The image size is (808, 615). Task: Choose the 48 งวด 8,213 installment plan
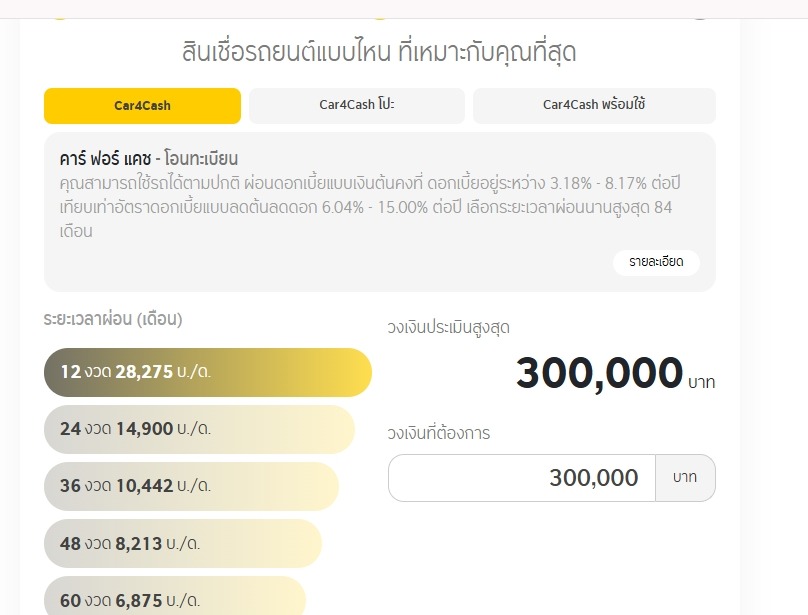183,544
